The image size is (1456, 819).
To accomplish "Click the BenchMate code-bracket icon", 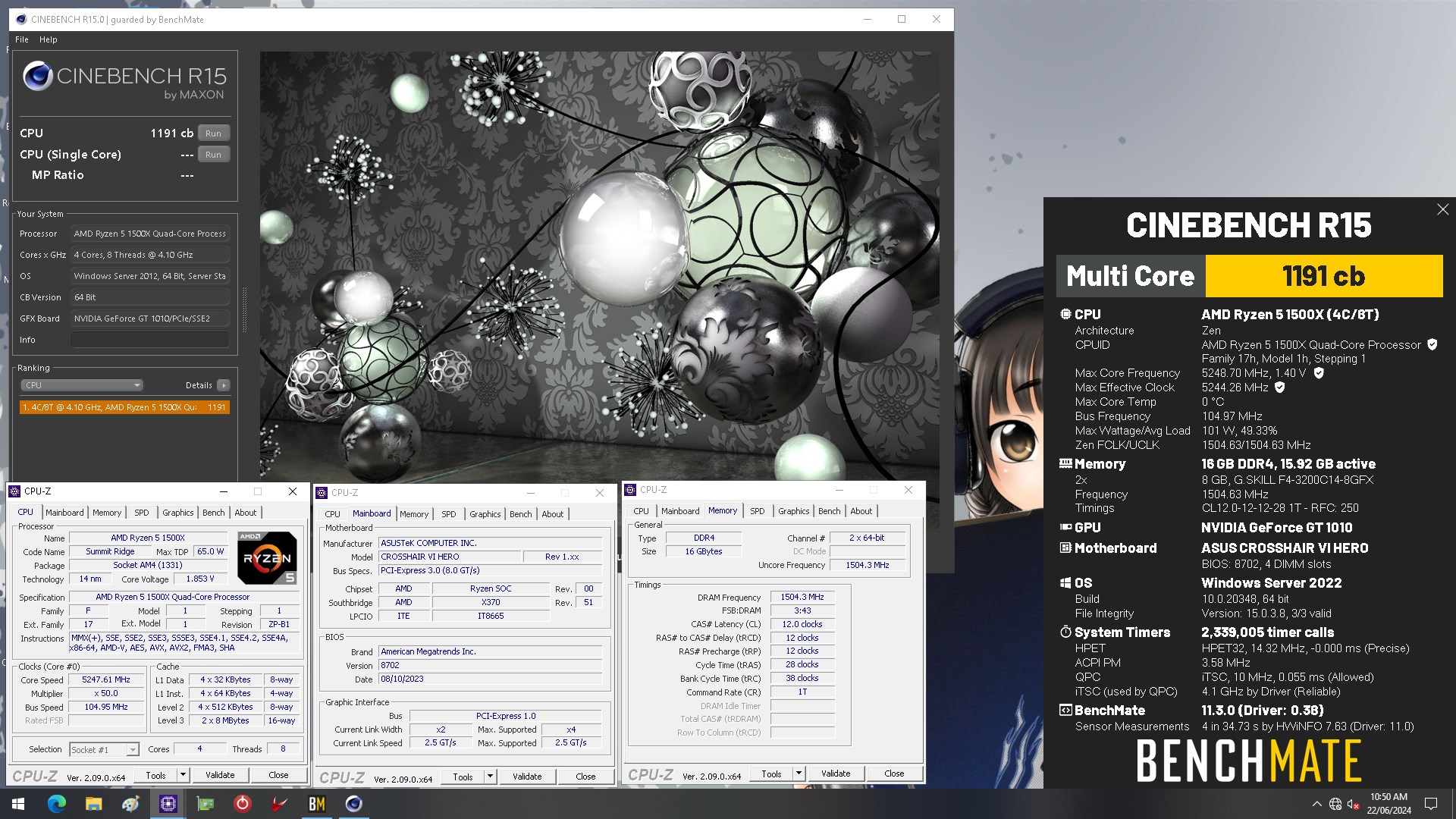I will 1065,710.
